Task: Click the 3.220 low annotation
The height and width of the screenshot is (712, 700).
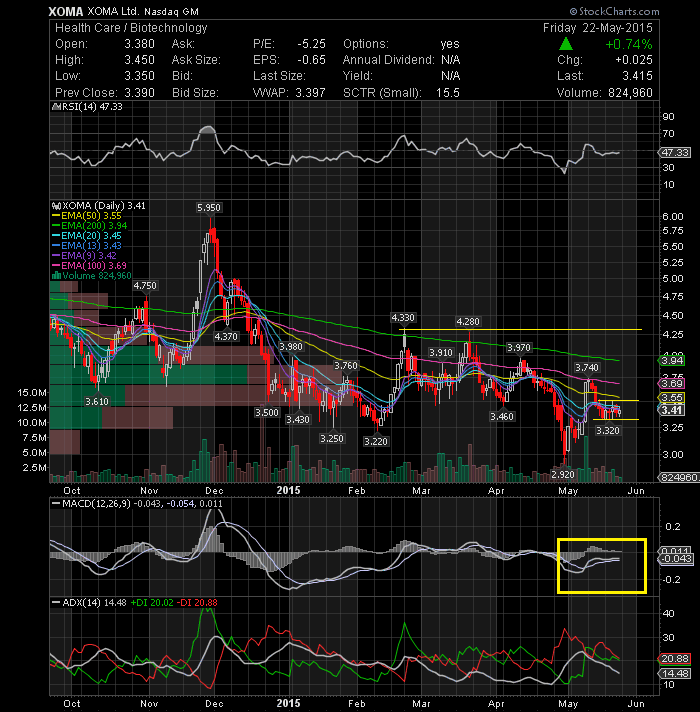Action: click(376, 441)
